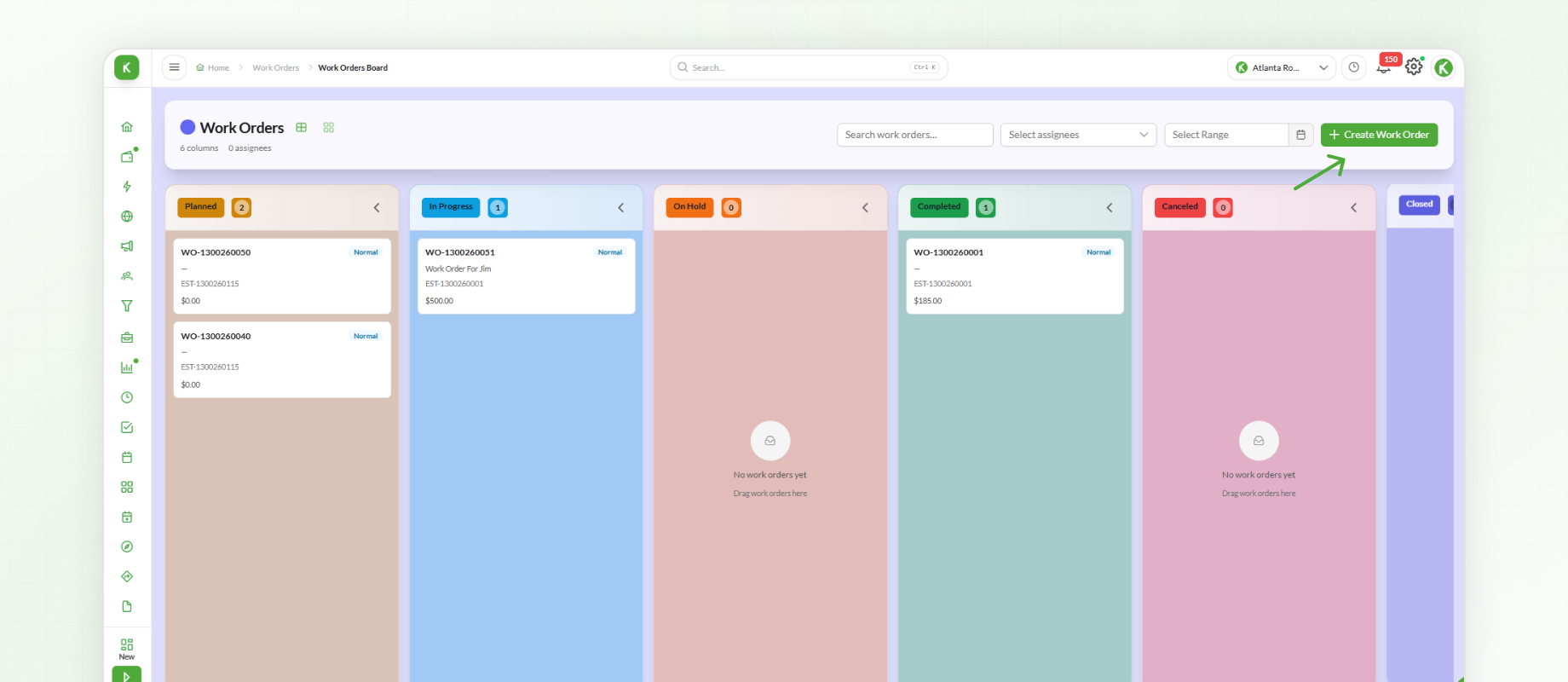Click the Create Work Order button
Image resolution: width=1568 pixels, height=682 pixels.
(x=1379, y=135)
